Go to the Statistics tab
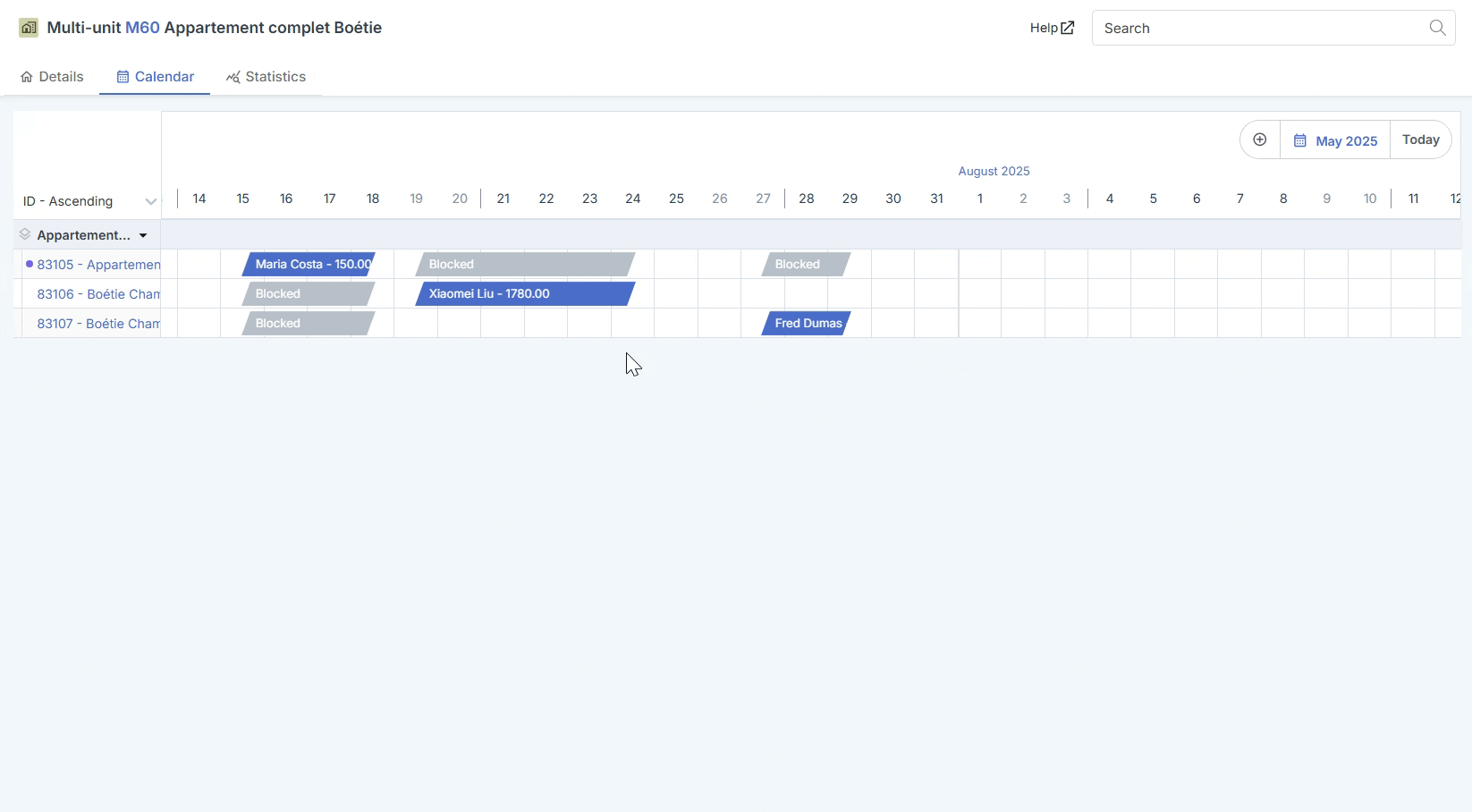Viewport: 1472px width, 812px height. [266, 77]
